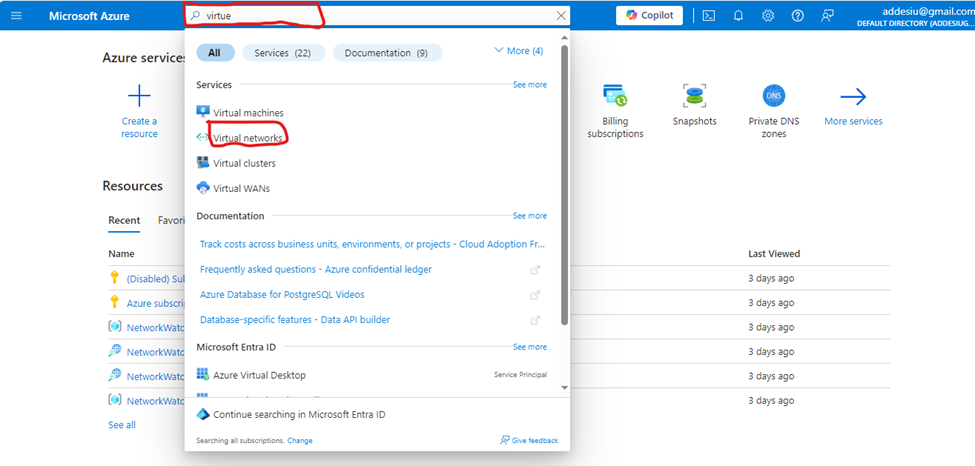The height and width of the screenshot is (466, 975).
Task: Click the Copilot button
Action: click(x=649, y=16)
